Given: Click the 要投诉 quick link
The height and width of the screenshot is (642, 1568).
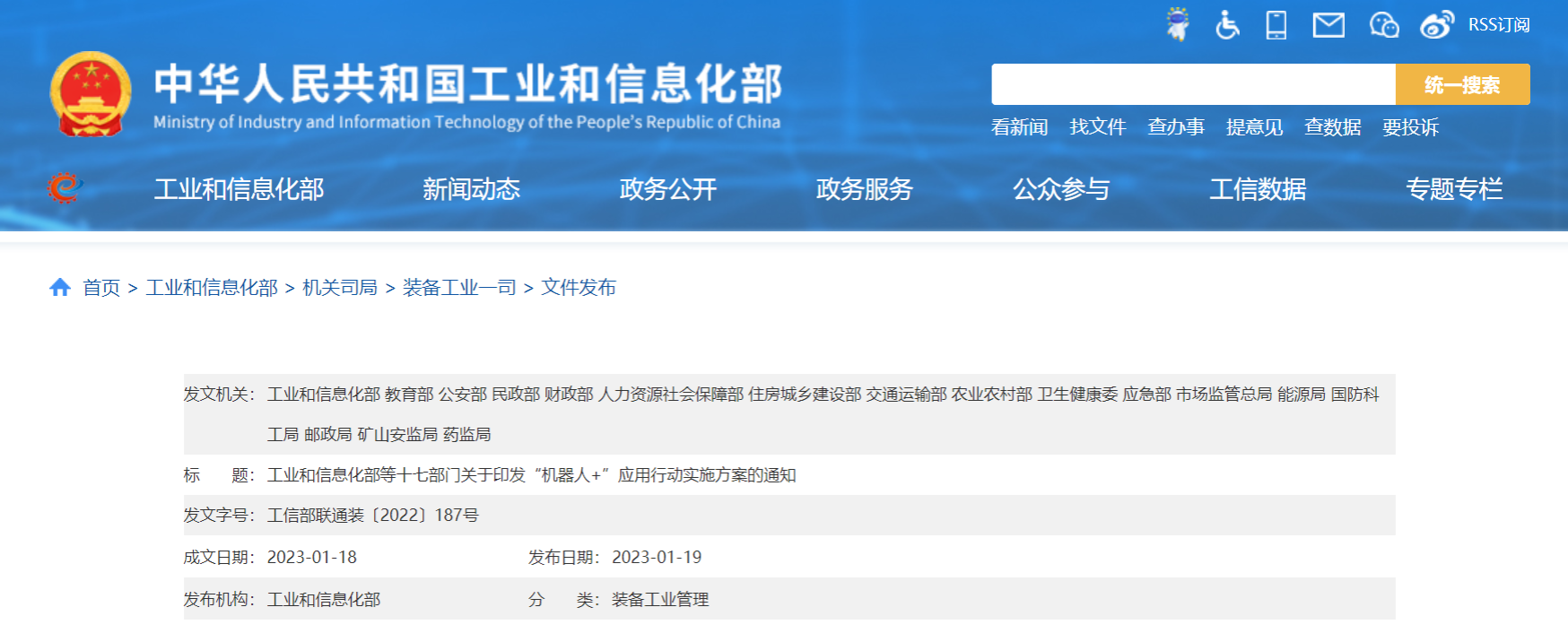Looking at the screenshot, I should tap(1410, 127).
